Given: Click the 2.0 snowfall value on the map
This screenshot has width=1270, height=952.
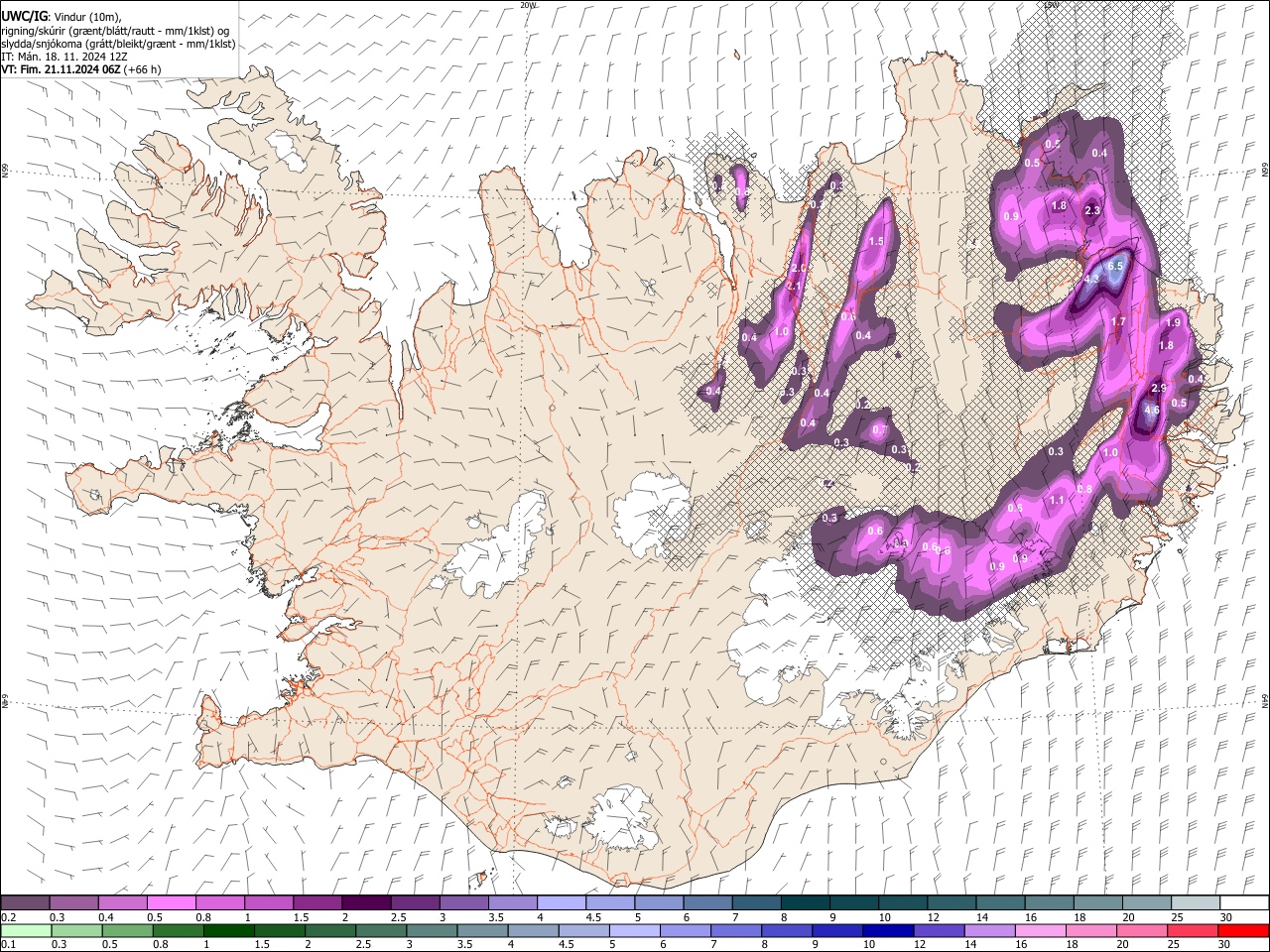Looking at the screenshot, I should click(798, 269).
